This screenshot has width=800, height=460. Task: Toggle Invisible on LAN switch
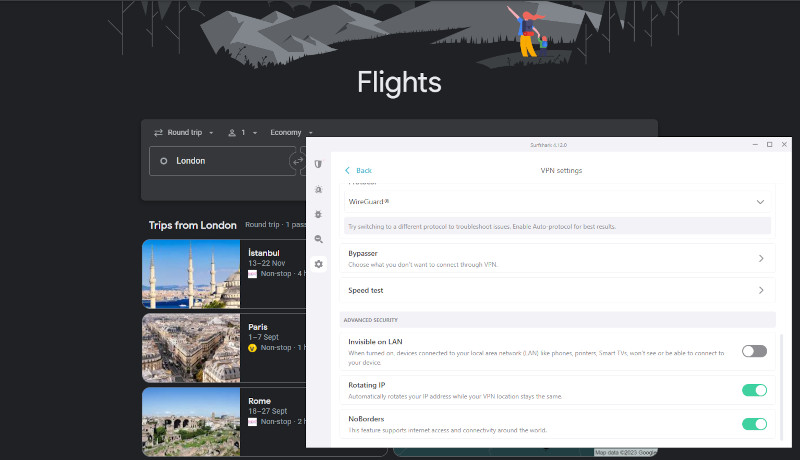point(754,351)
